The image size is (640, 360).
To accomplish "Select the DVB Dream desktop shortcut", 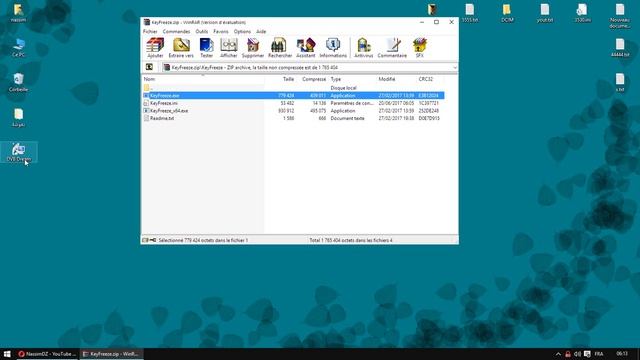I will tap(18, 152).
